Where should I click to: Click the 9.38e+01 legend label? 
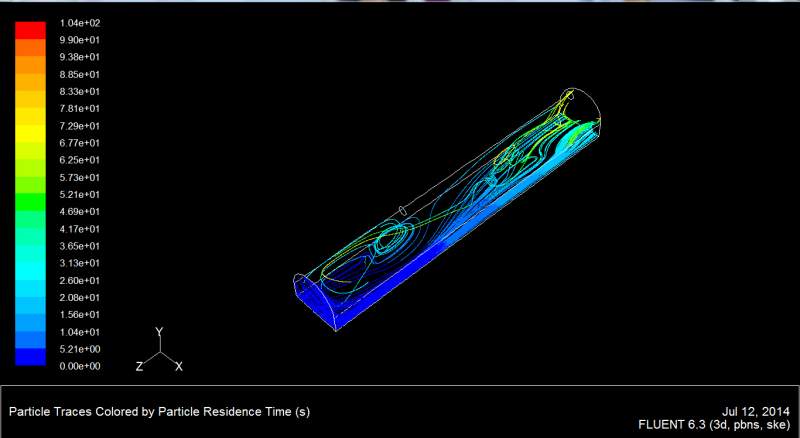80,57
